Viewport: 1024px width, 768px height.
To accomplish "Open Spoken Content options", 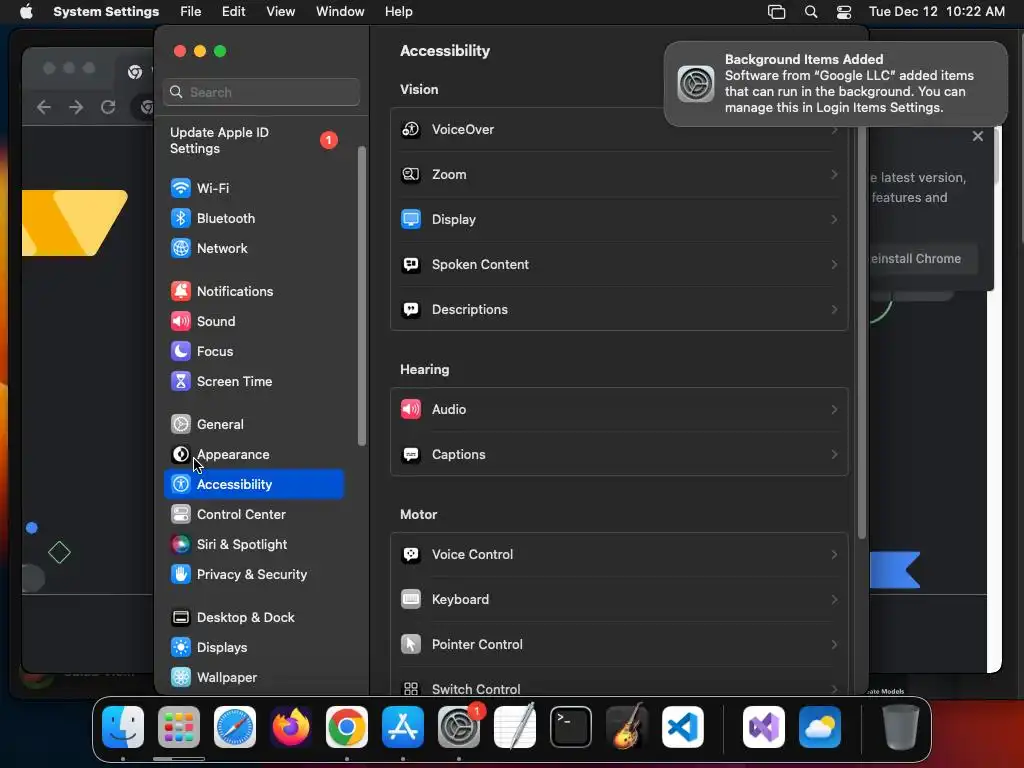I will tap(619, 264).
